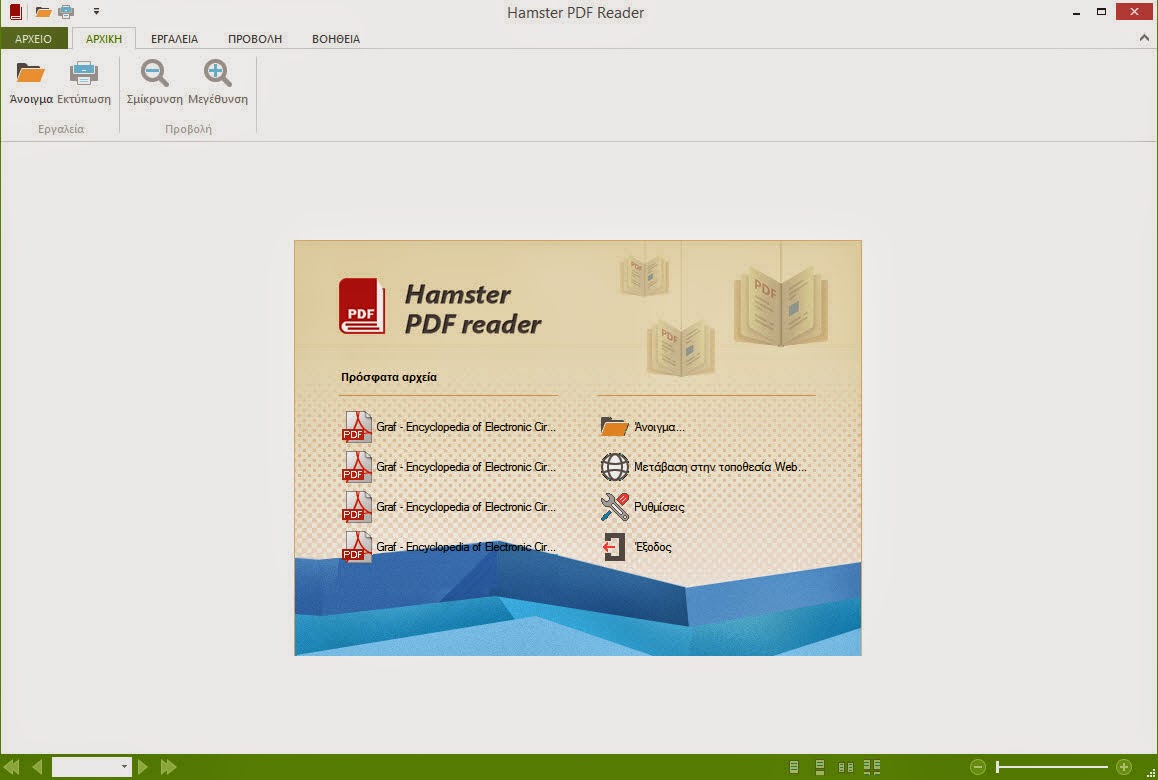Click the Εκτύπωση printer ribbon icon

point(83,73)
